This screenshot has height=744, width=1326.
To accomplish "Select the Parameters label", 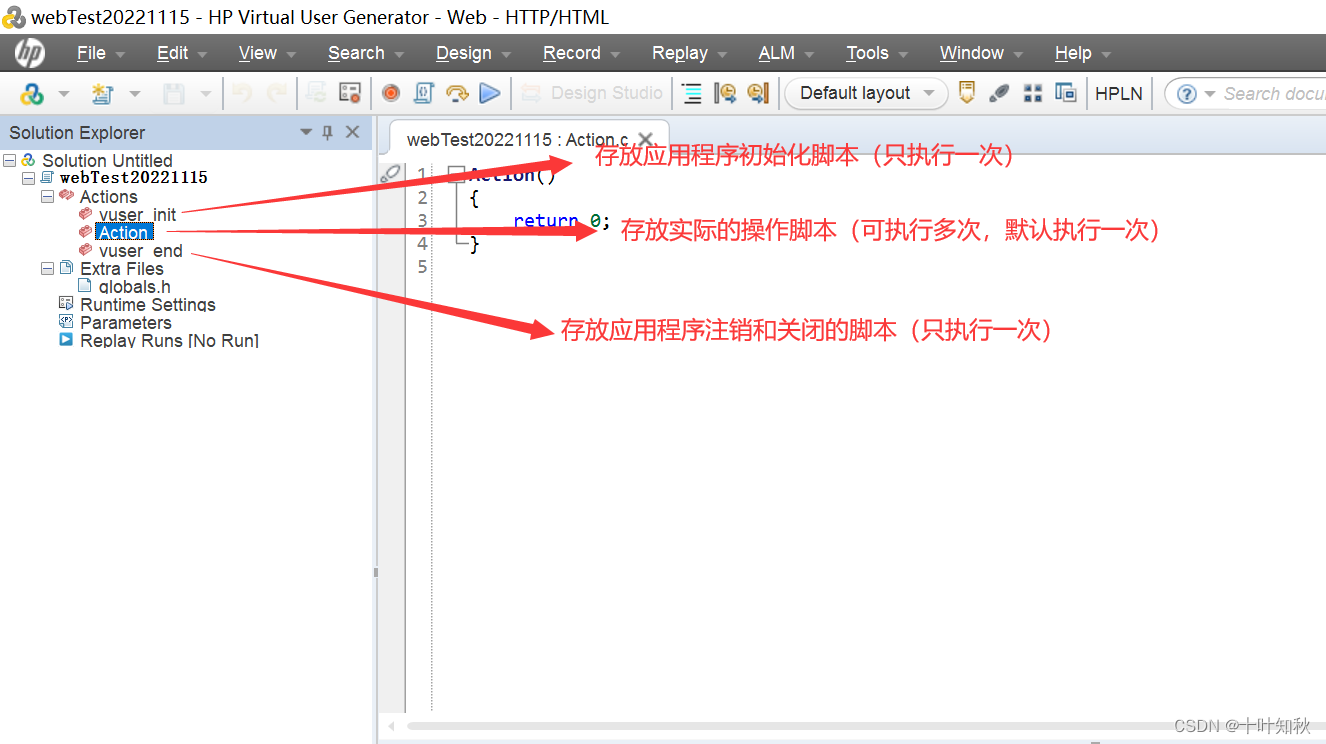I will 126,322.
